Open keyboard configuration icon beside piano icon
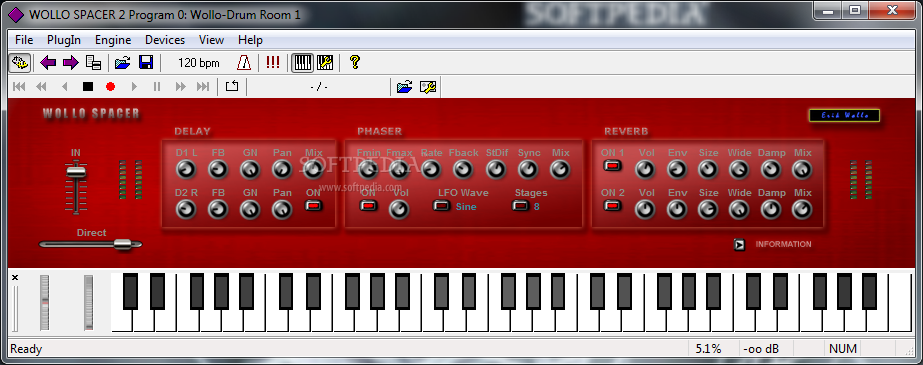 [325, 62]
